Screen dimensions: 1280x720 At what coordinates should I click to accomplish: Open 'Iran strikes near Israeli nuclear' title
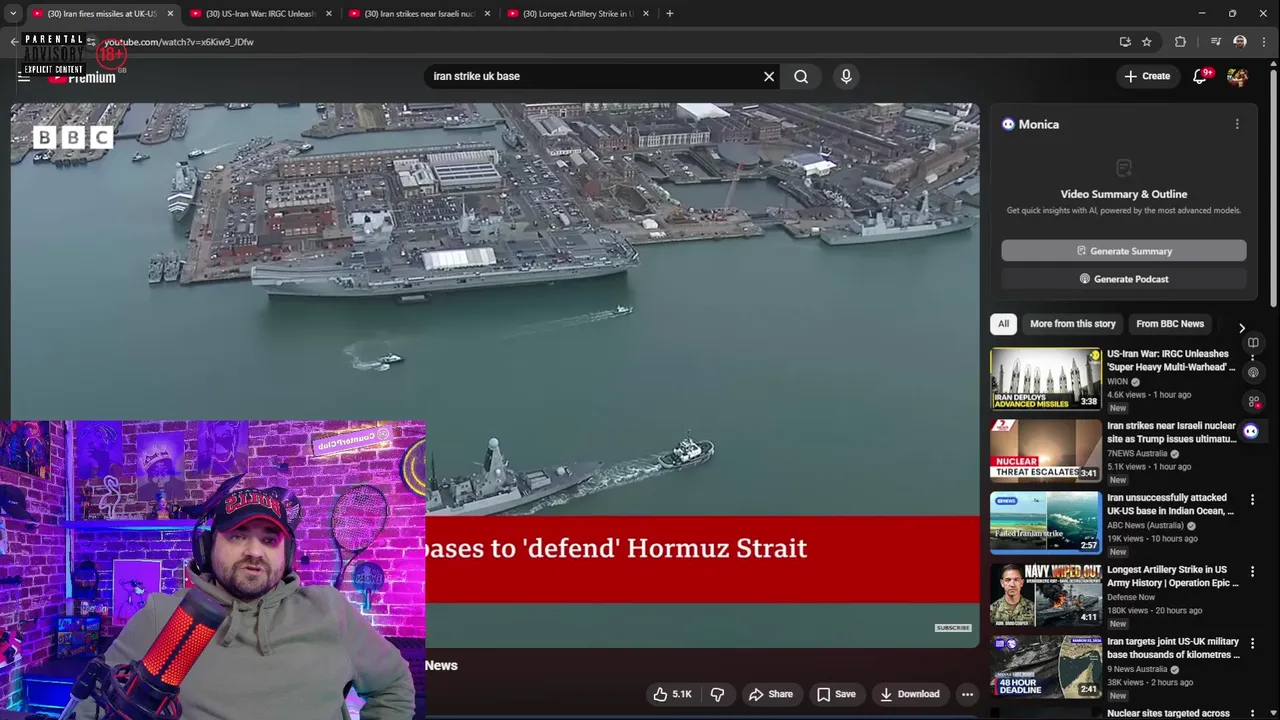tap(1171, 432)
